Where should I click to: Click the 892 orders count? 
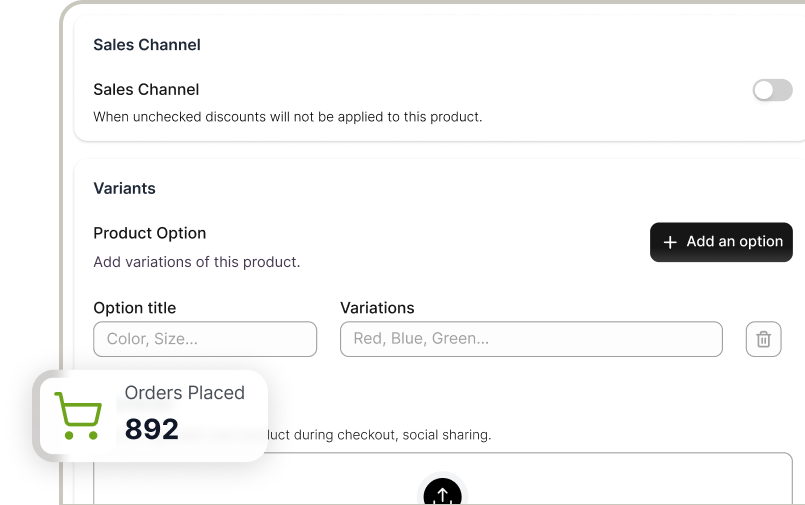pos(152,429)
